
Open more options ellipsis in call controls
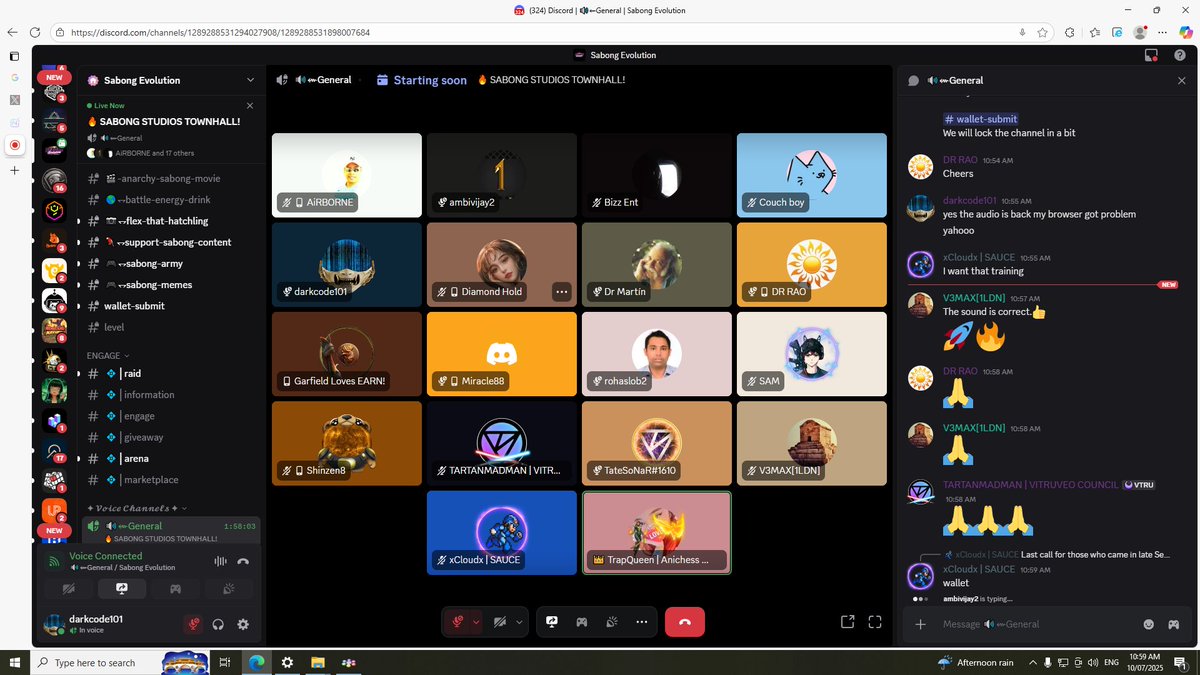tap(641, 621)
